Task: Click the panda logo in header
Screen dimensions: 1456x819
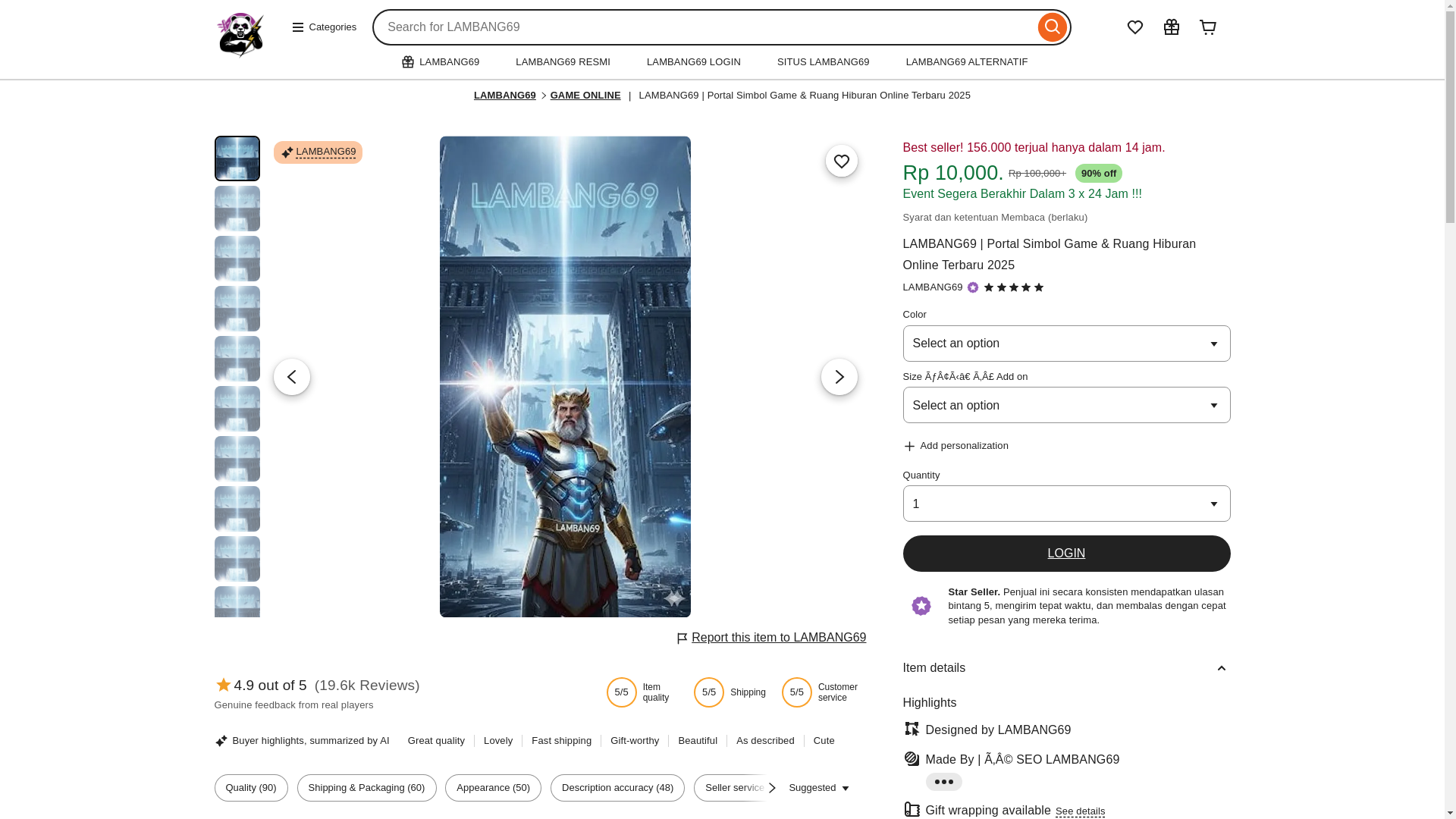Action: pyautogui.click(x=240, y=35)
